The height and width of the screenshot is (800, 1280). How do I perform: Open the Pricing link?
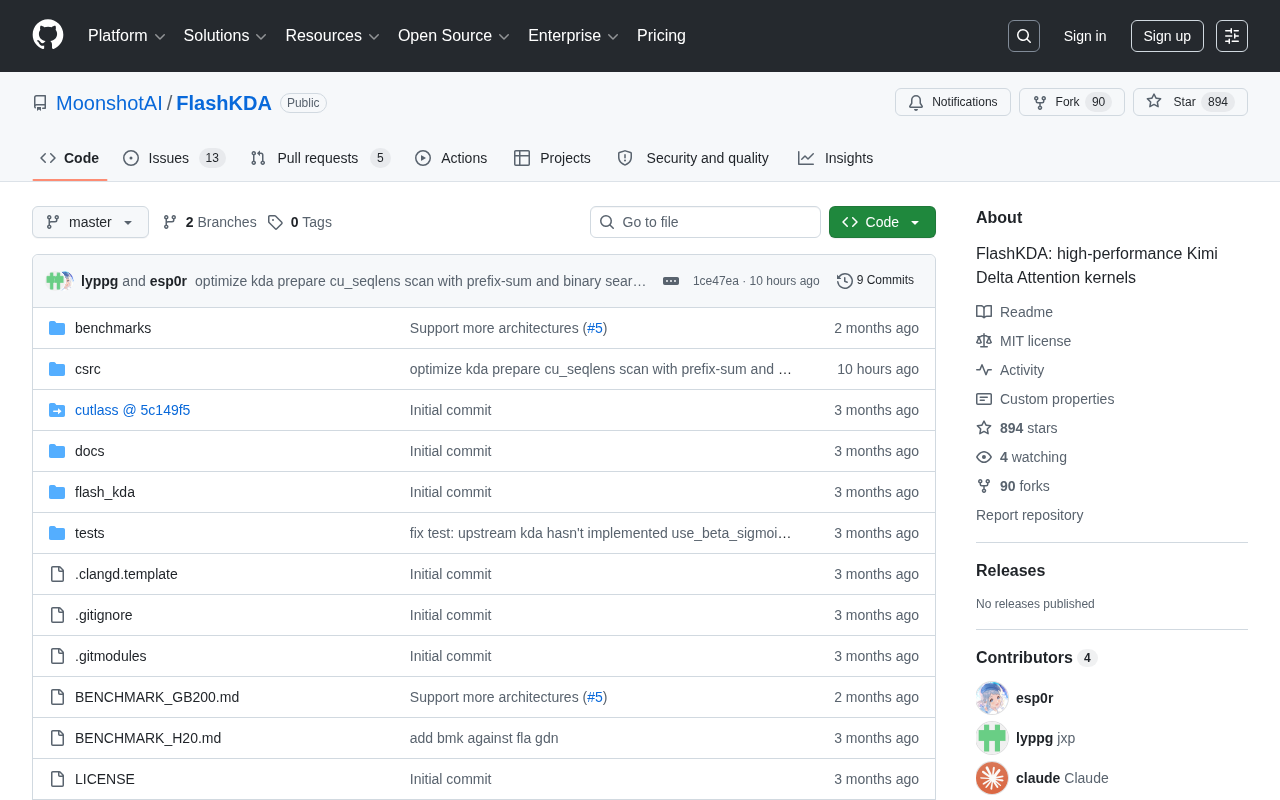click(x=661, y=36)
